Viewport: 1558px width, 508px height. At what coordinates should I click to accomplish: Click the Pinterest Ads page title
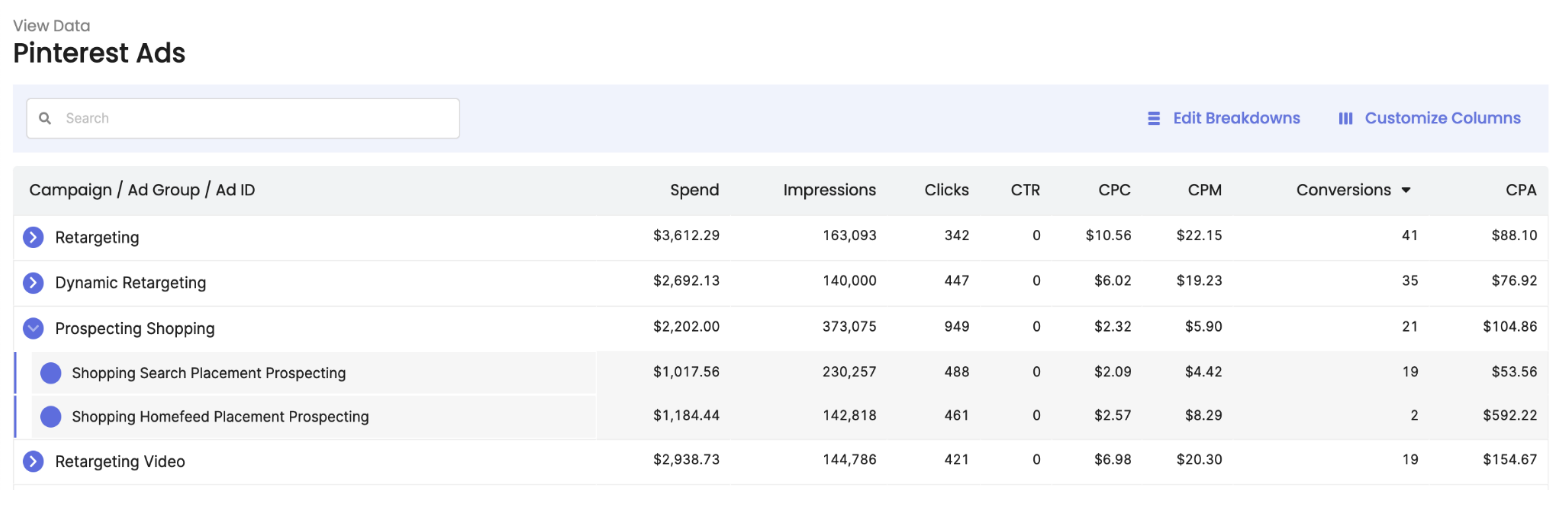(99, 53)
